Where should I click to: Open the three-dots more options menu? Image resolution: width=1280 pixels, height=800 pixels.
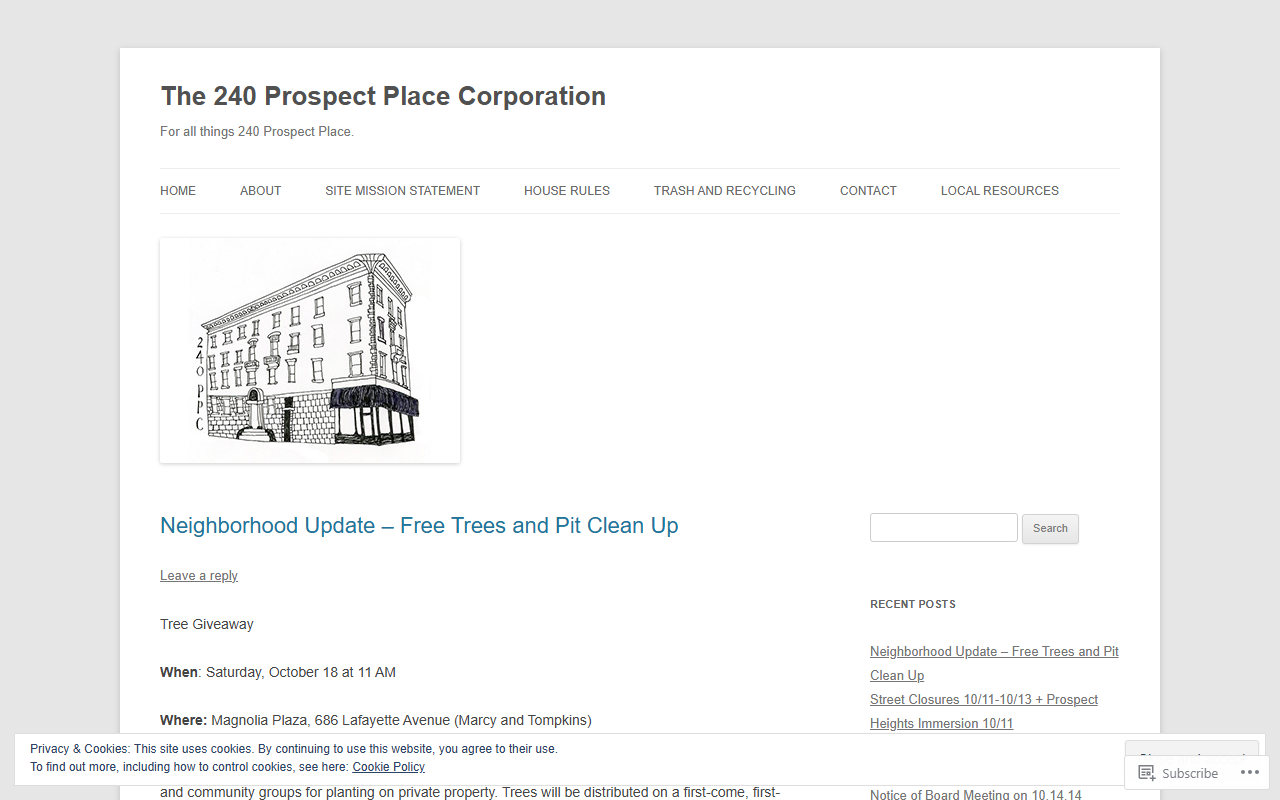(x=1250, y=773)
